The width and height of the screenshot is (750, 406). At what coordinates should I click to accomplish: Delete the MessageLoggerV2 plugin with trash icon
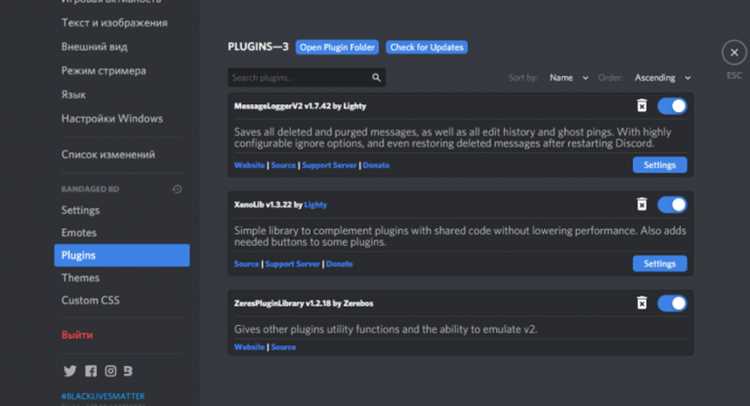[x=641, y=106]
